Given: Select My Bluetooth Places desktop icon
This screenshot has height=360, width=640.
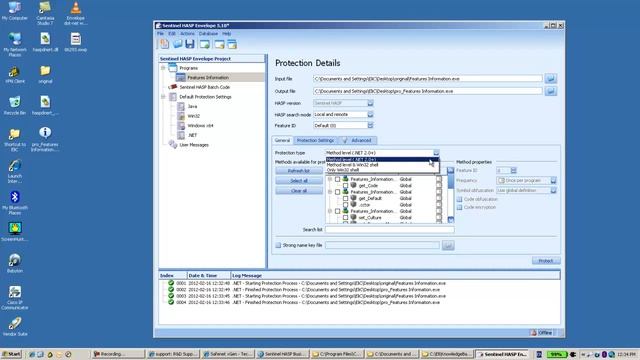Looking at the screenshot, I should pyautogui.click(x=15, y=203).
